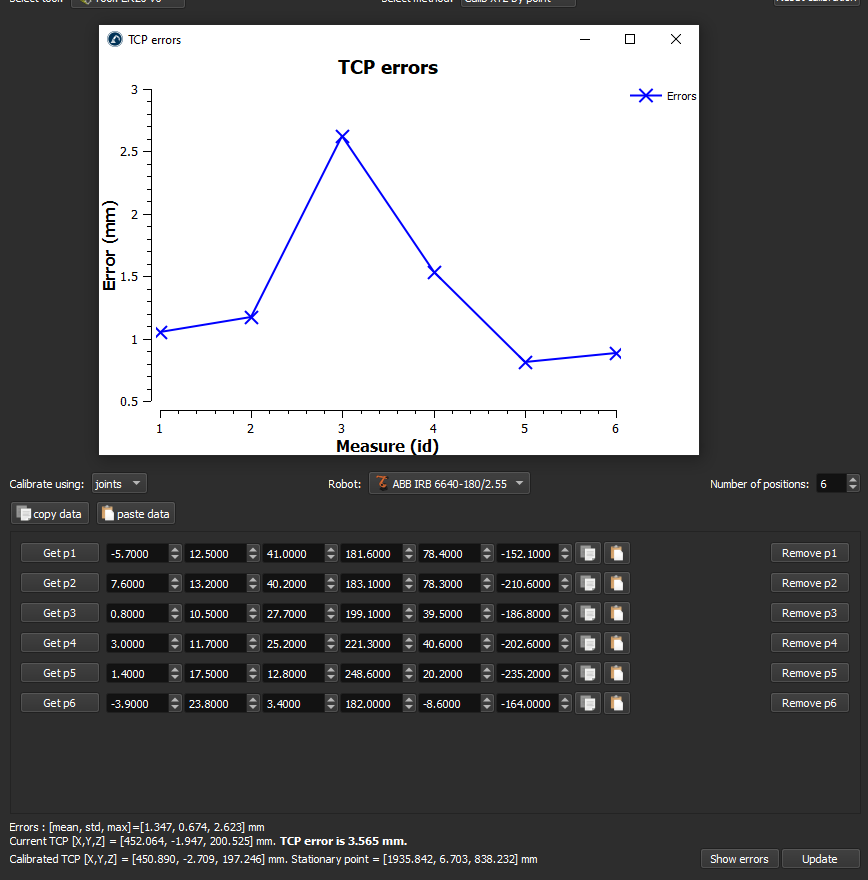Copy the p6 row joint values
Viewport: 868px width, 880px height.
(589, 703)
